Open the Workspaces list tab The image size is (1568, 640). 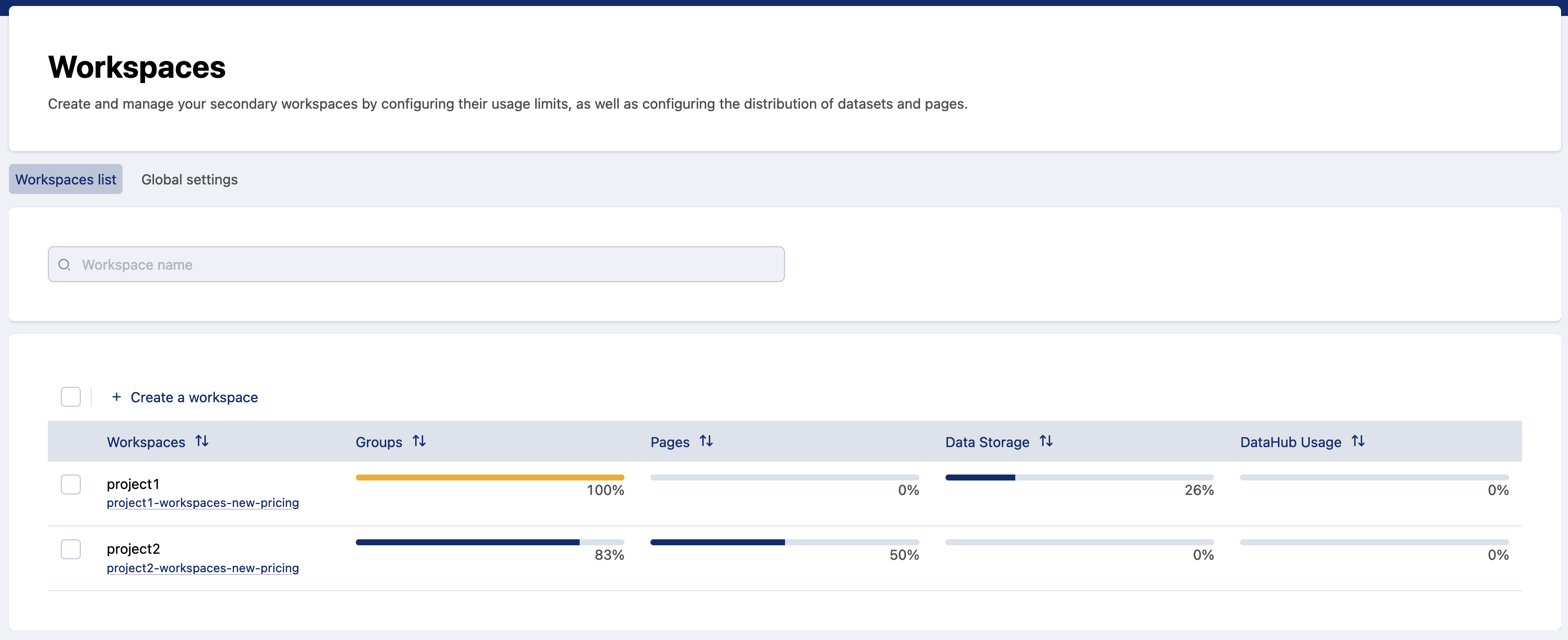66,179
